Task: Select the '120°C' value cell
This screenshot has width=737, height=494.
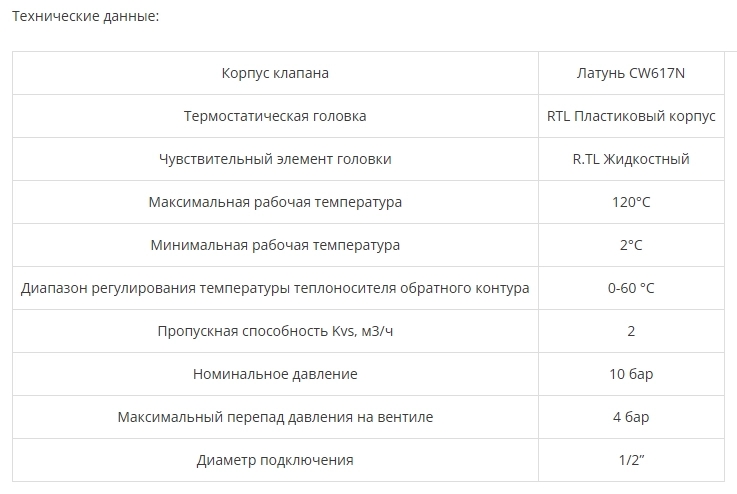Action: [x=631, y=202]
